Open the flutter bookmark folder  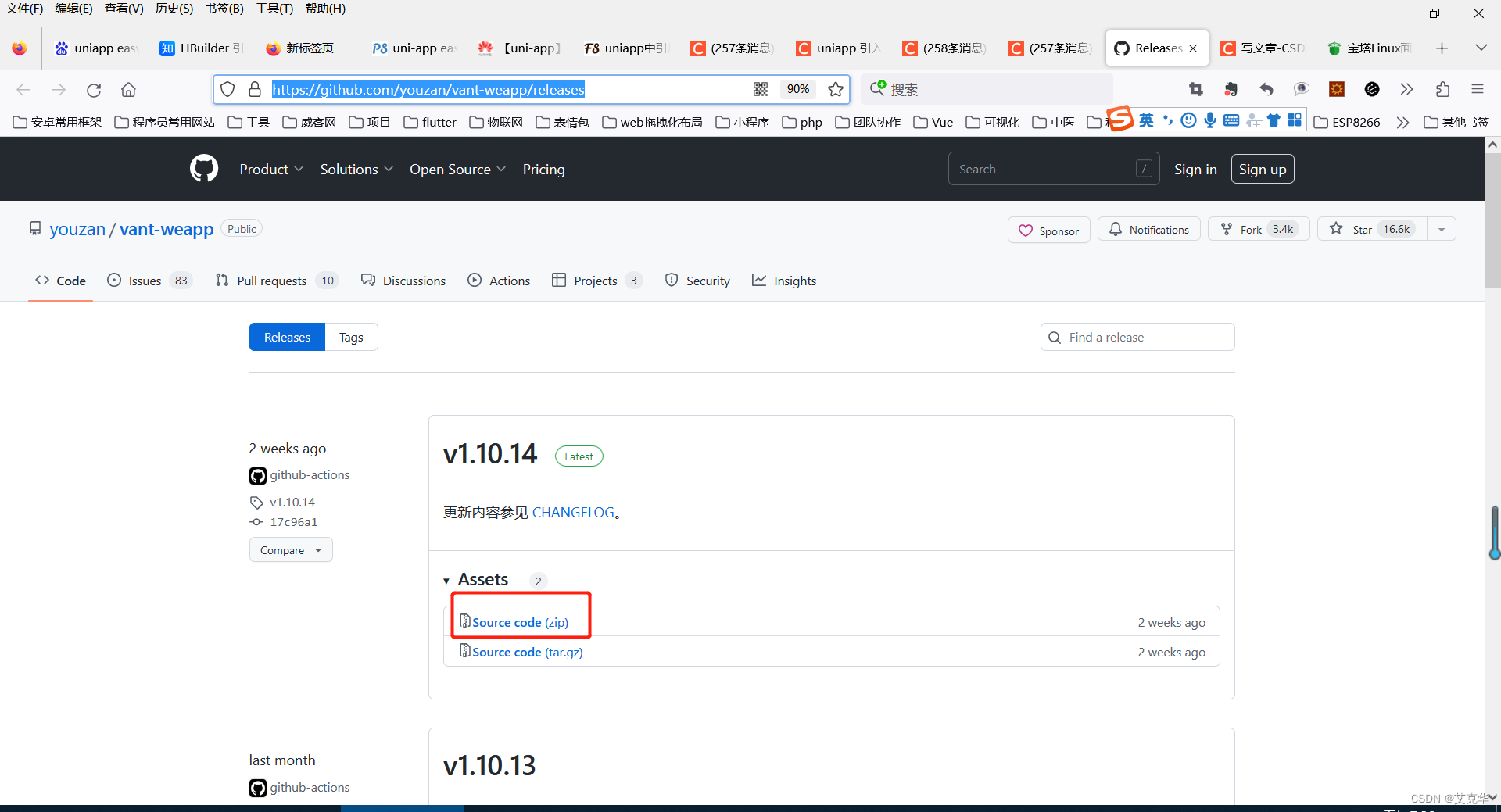(x=430, y=122)
